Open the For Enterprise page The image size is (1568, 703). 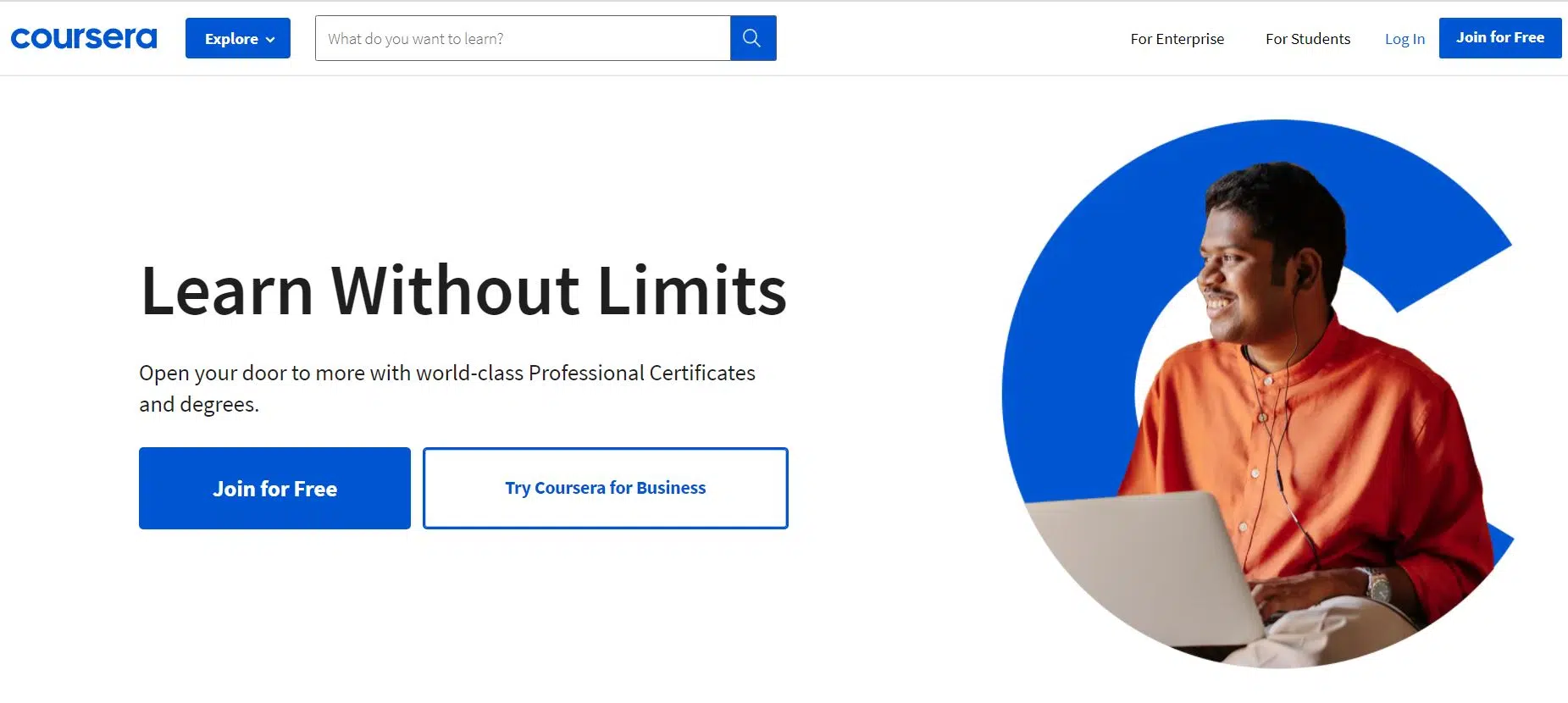tap(1177, 38)
